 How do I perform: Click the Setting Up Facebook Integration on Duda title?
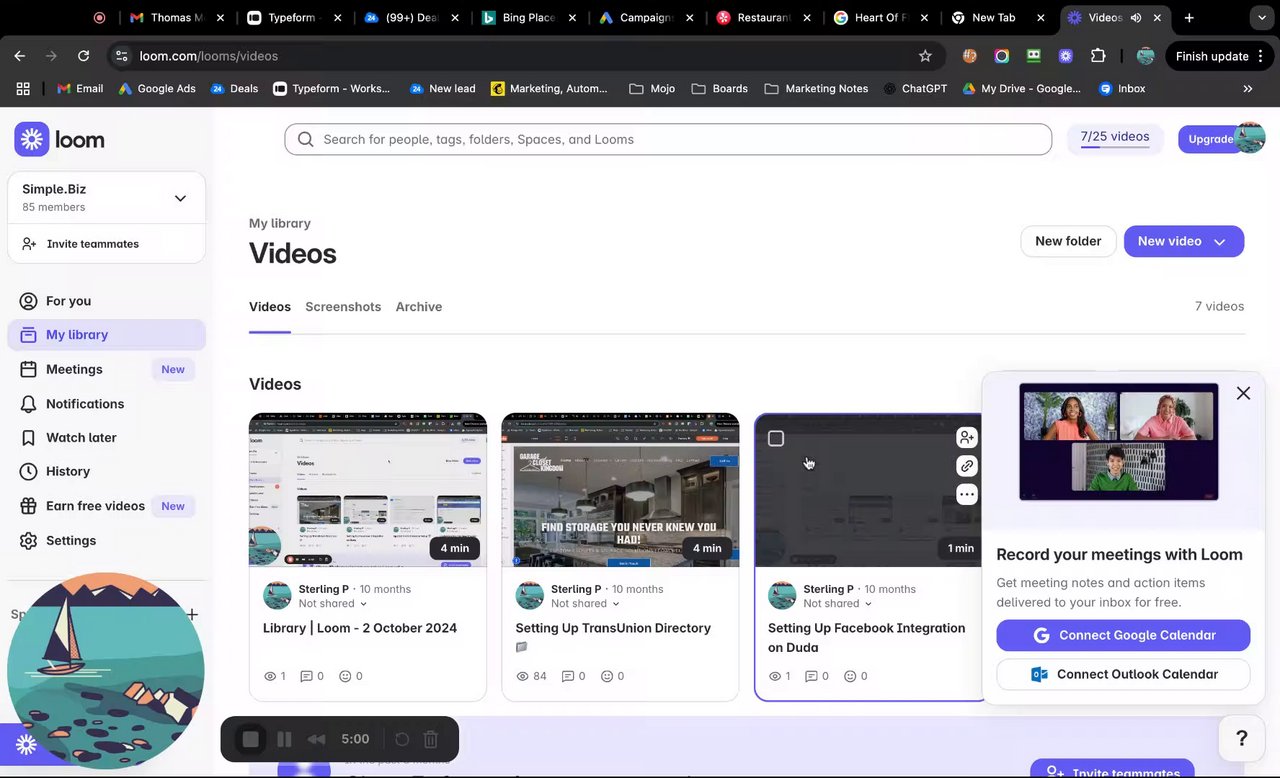click(x=866, y=638)
